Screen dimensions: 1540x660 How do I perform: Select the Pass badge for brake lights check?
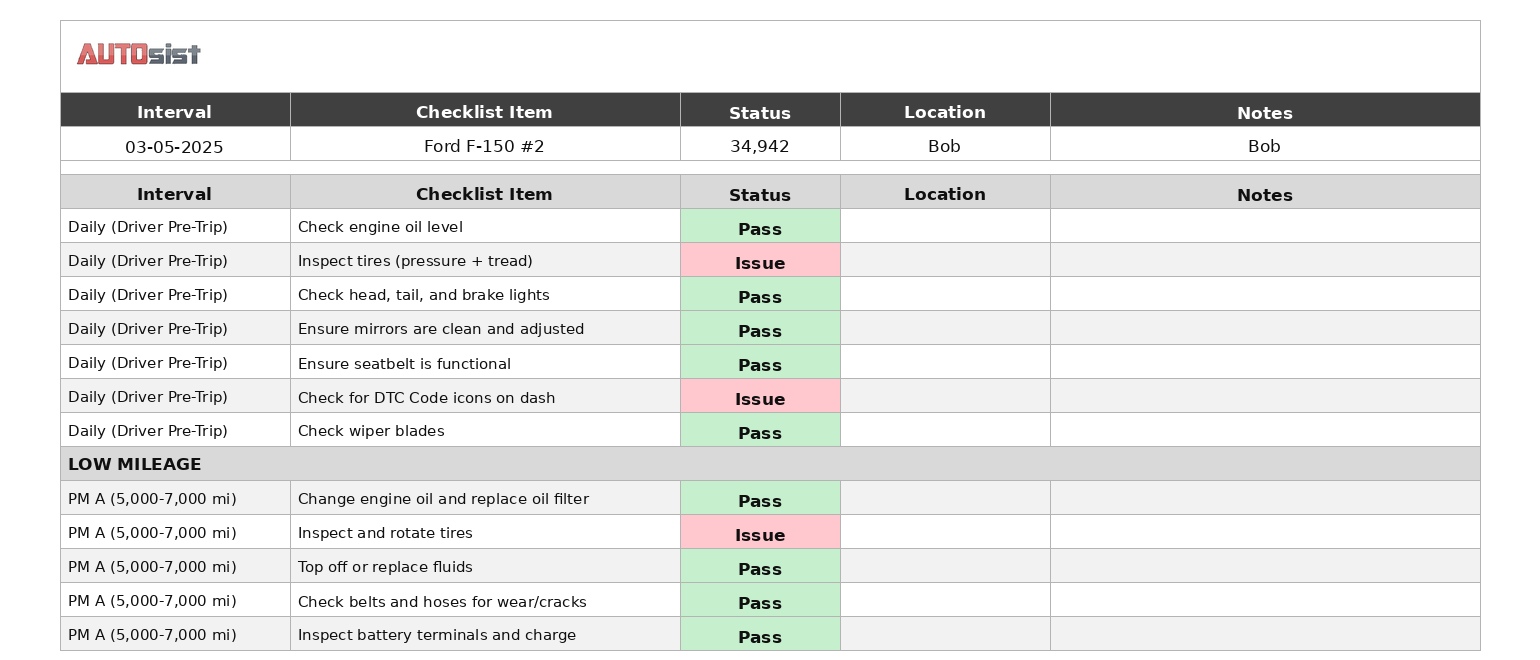click(760, 294)
